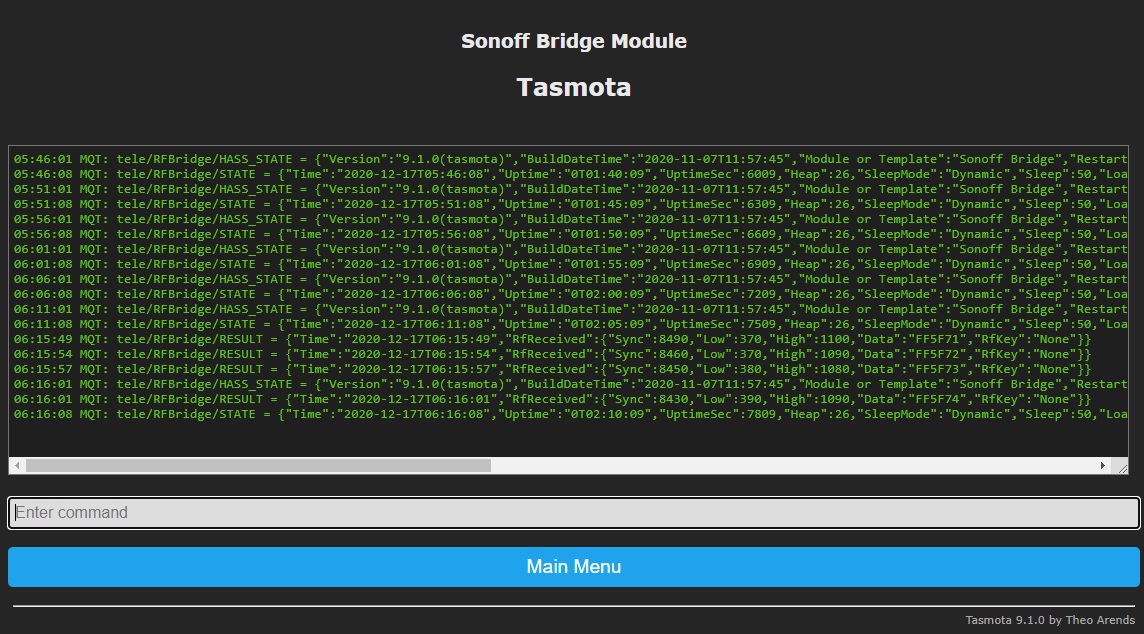Click the Sonoff Bridge Module heading
Image resolution: width=1144 pixels, height=634 pixels.
click(x=573, y=42)
